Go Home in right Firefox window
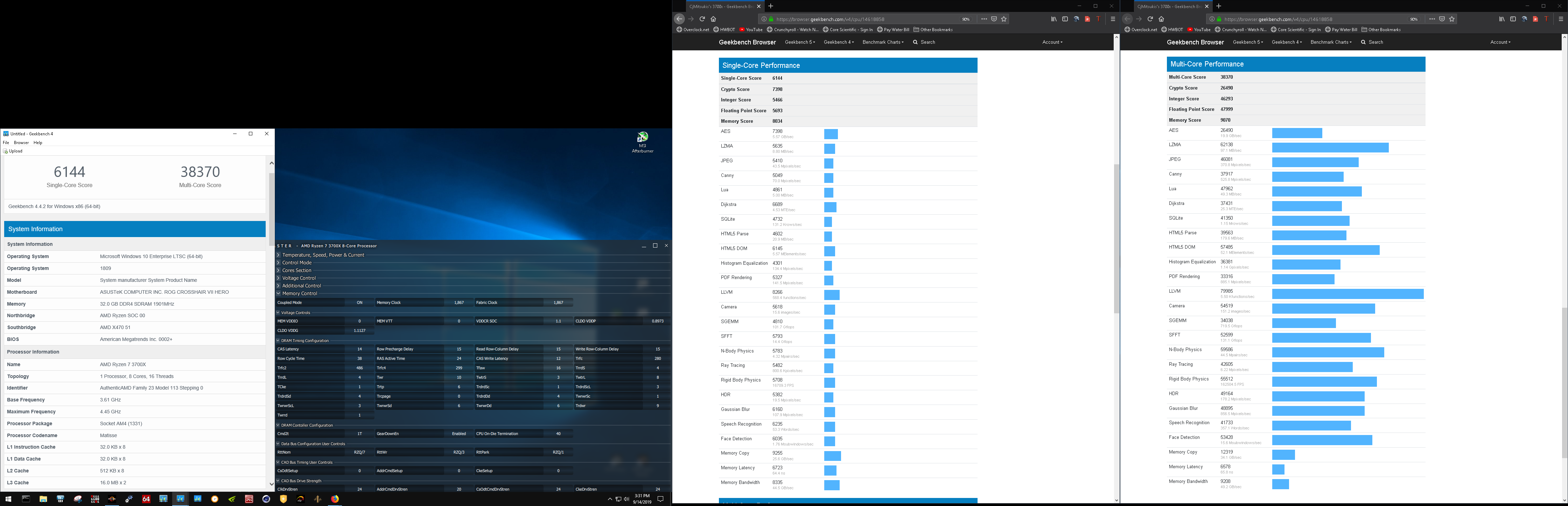 [x=1161, y=19]
